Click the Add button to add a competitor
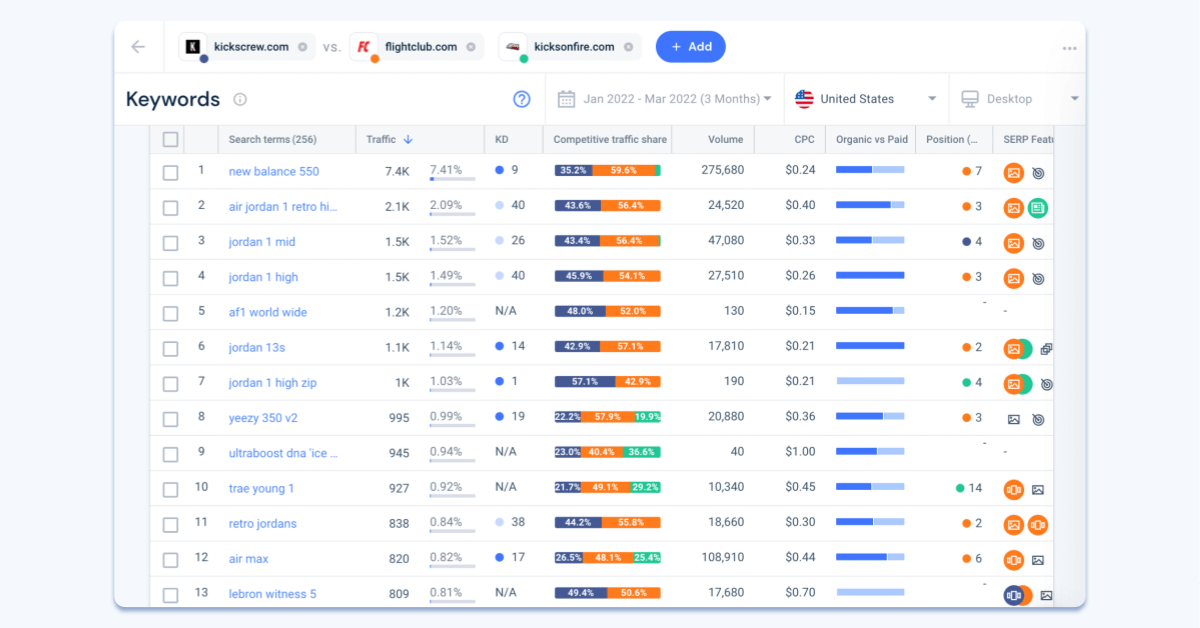Image resolution: width=1200 pixels, height=628 pixels. click(690, 46)
